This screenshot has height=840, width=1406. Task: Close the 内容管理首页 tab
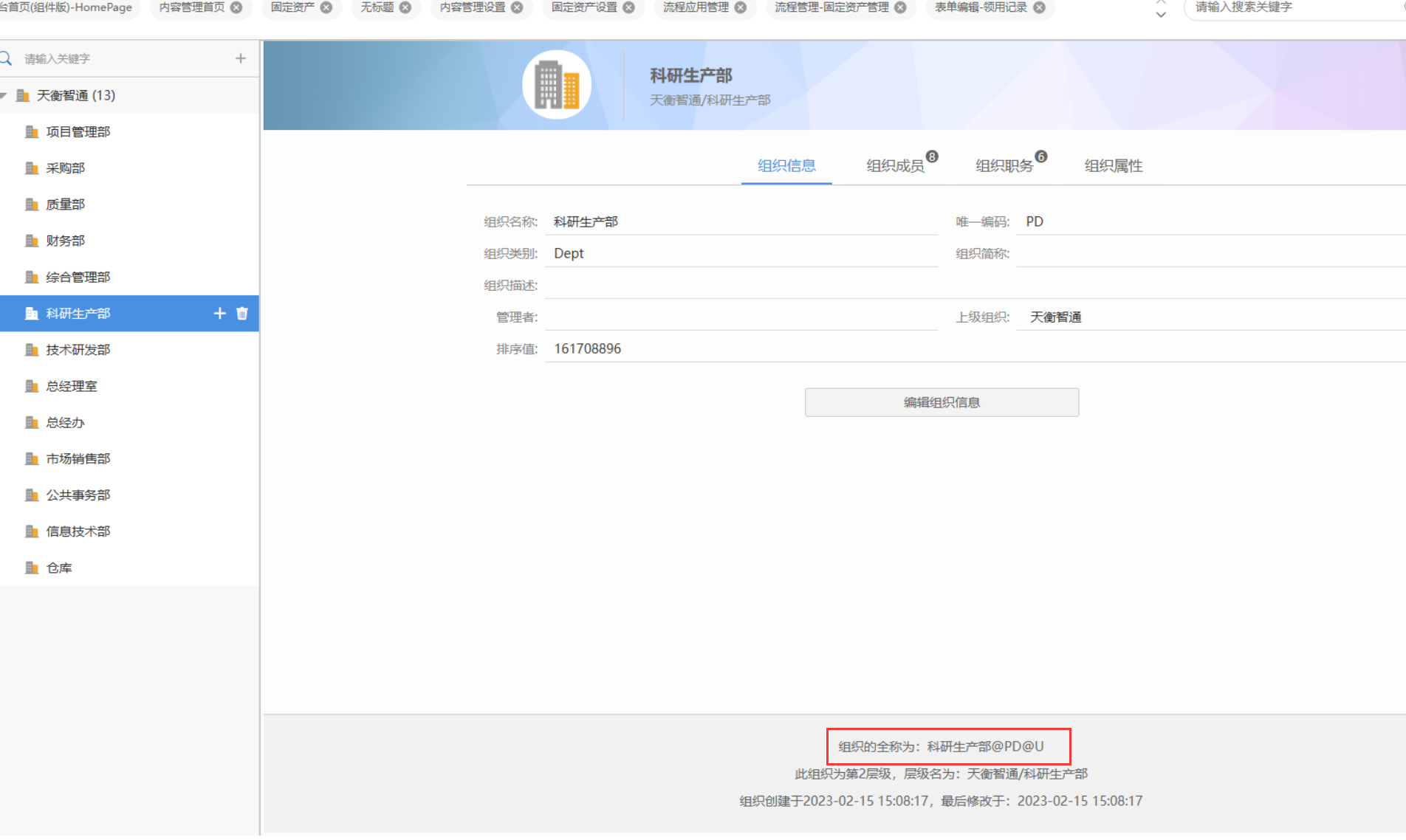[236, 7]
